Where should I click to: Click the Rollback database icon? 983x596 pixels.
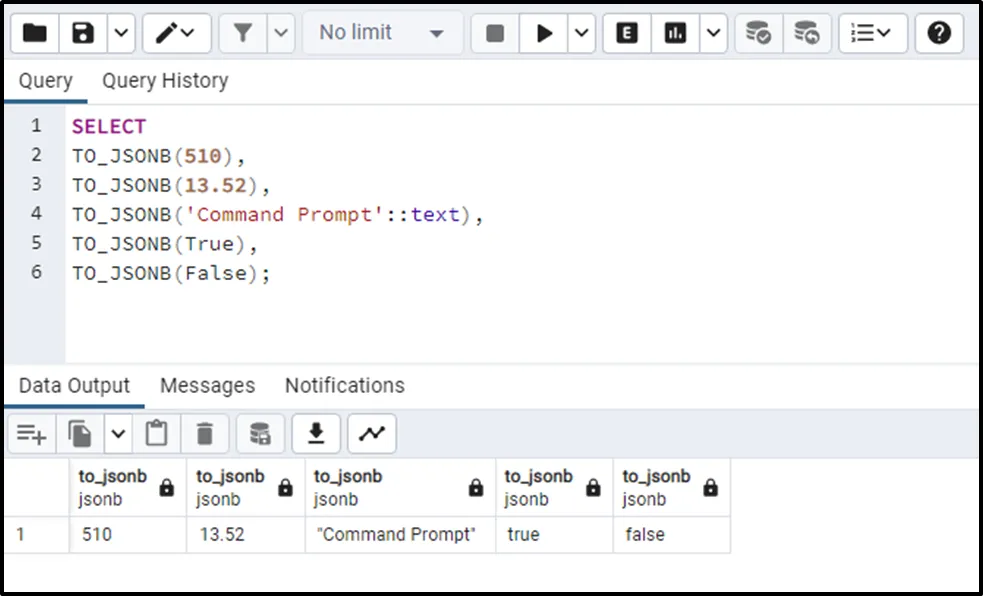(807, 33)
